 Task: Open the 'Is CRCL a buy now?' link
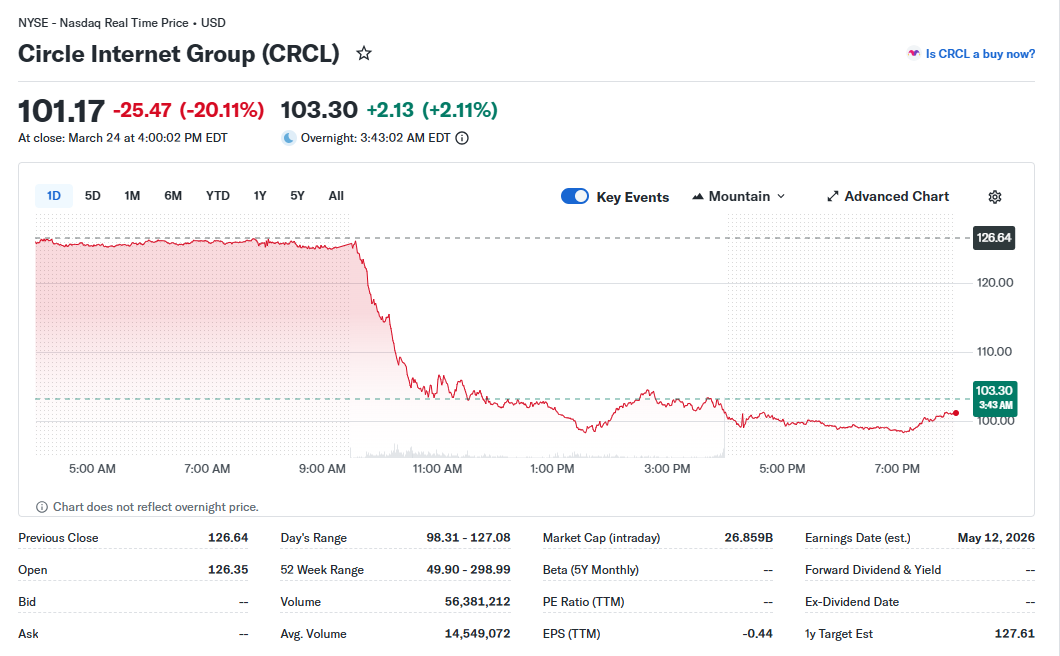[980, 54]
